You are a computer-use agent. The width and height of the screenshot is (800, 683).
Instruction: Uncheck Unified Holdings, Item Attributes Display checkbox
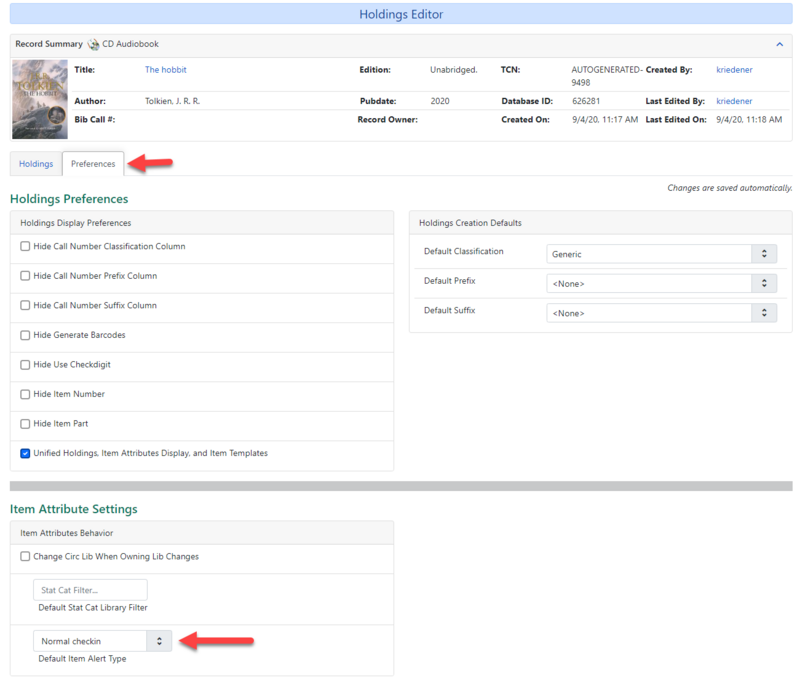(x=25, y=453)
